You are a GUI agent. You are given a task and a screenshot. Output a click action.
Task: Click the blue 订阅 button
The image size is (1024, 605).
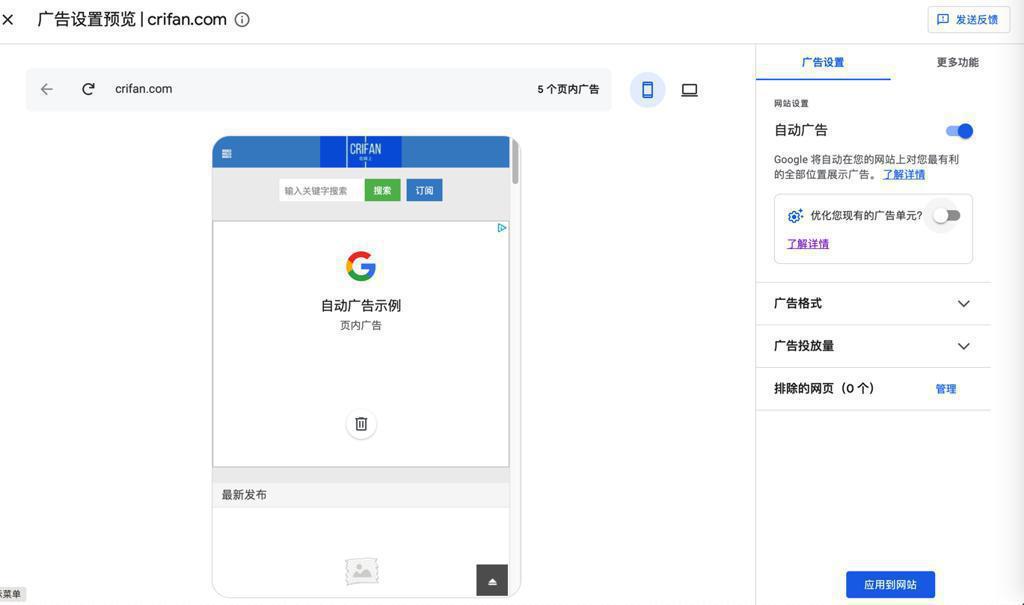pos(424,191)
